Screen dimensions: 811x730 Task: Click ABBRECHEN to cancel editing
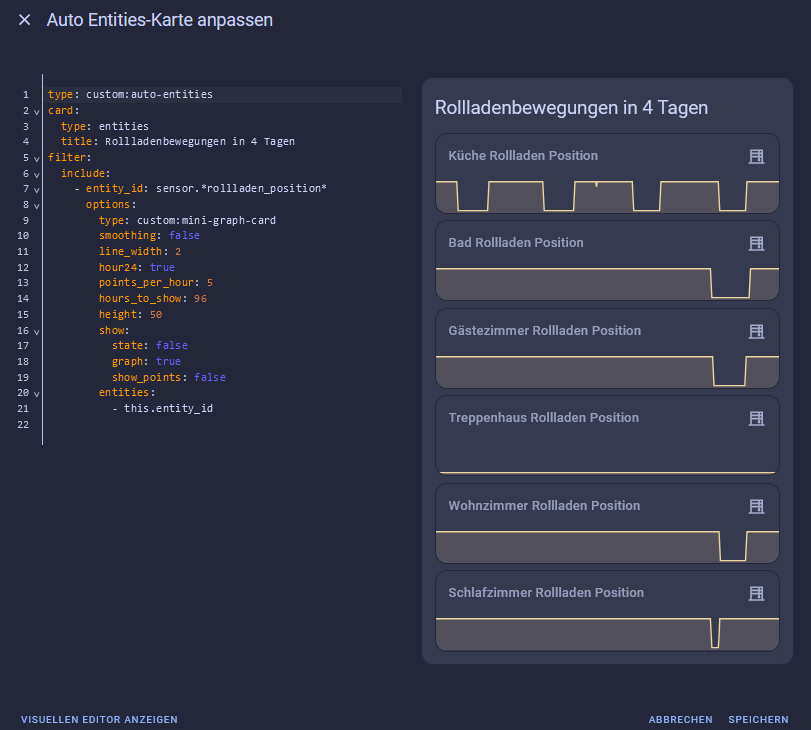coord(680,719)
